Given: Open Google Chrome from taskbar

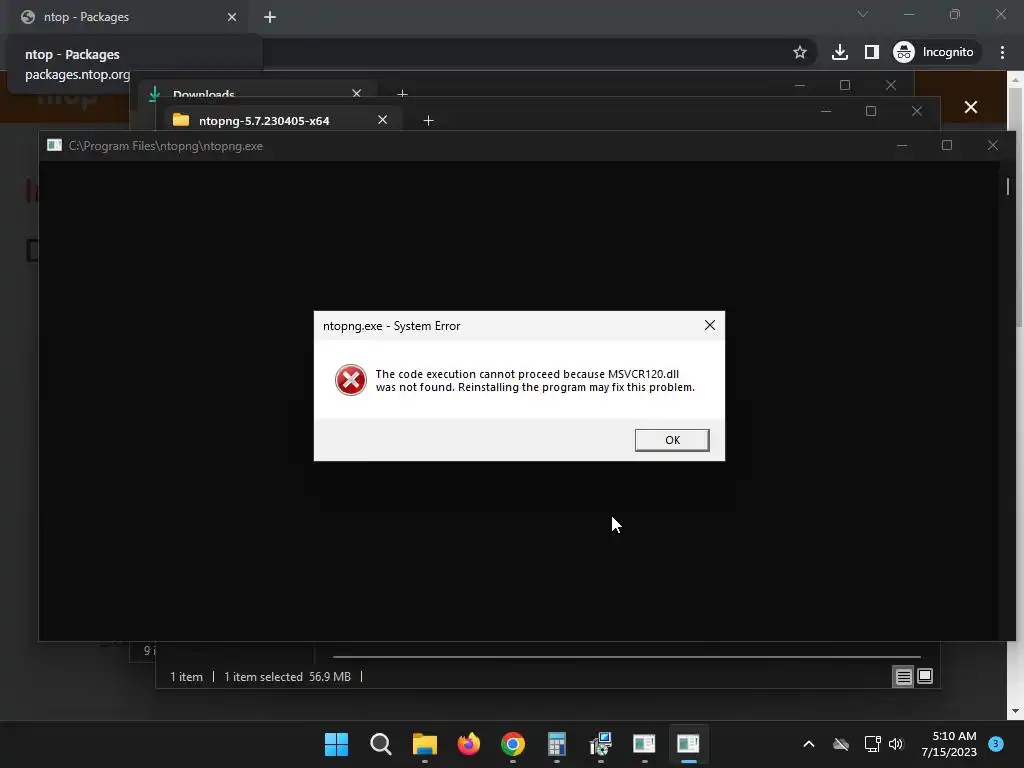Looking at the screenshot, I should coord(513,744).
